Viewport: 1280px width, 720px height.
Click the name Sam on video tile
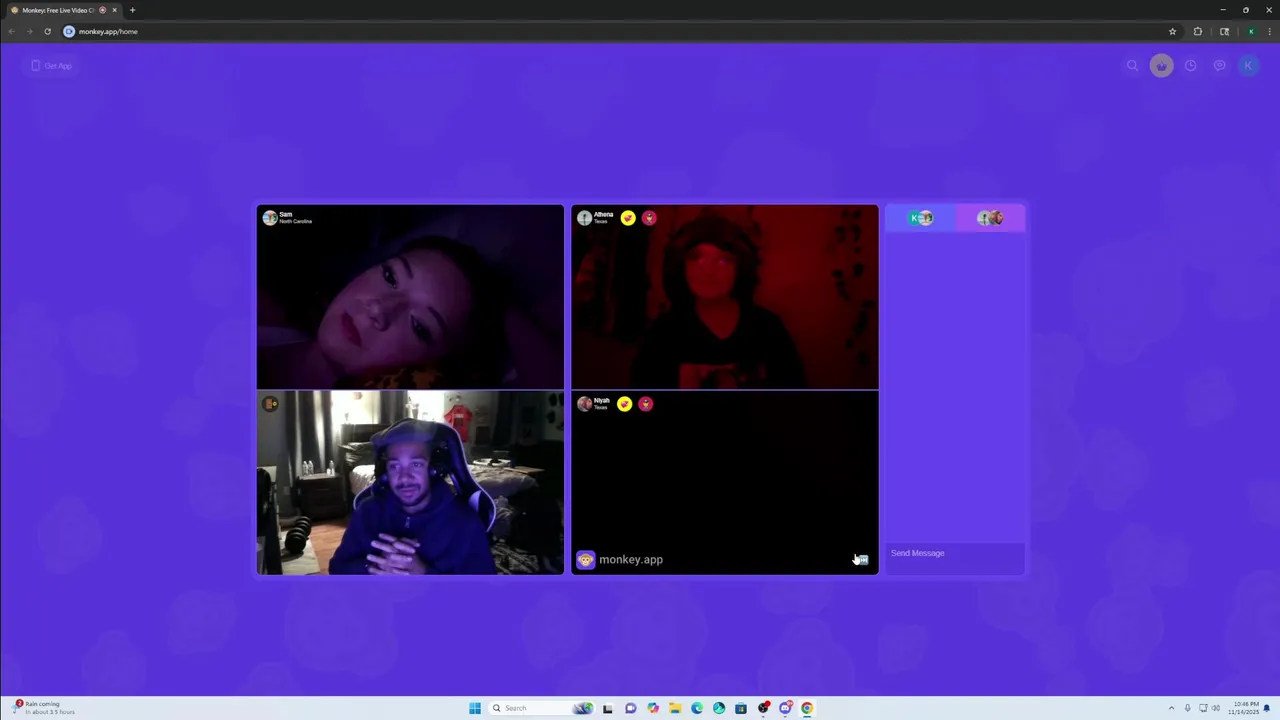[x=286, y=214]
